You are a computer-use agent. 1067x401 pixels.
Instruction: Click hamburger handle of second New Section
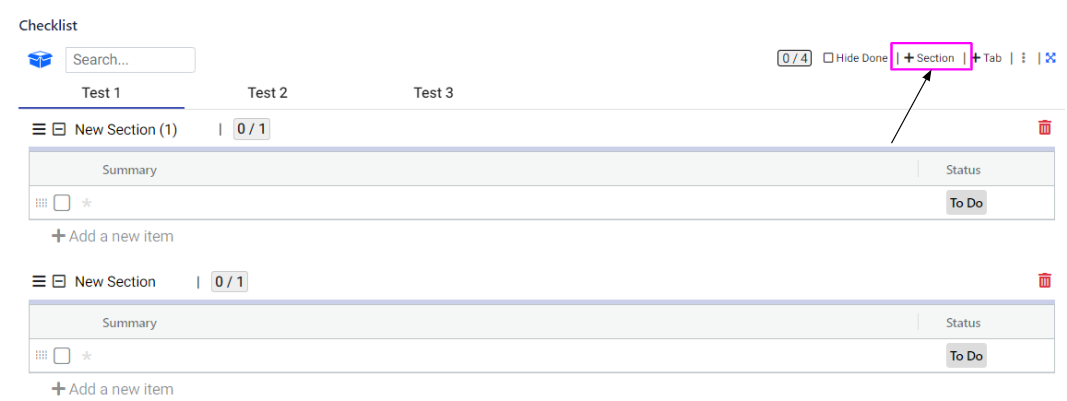click(39, 282)
